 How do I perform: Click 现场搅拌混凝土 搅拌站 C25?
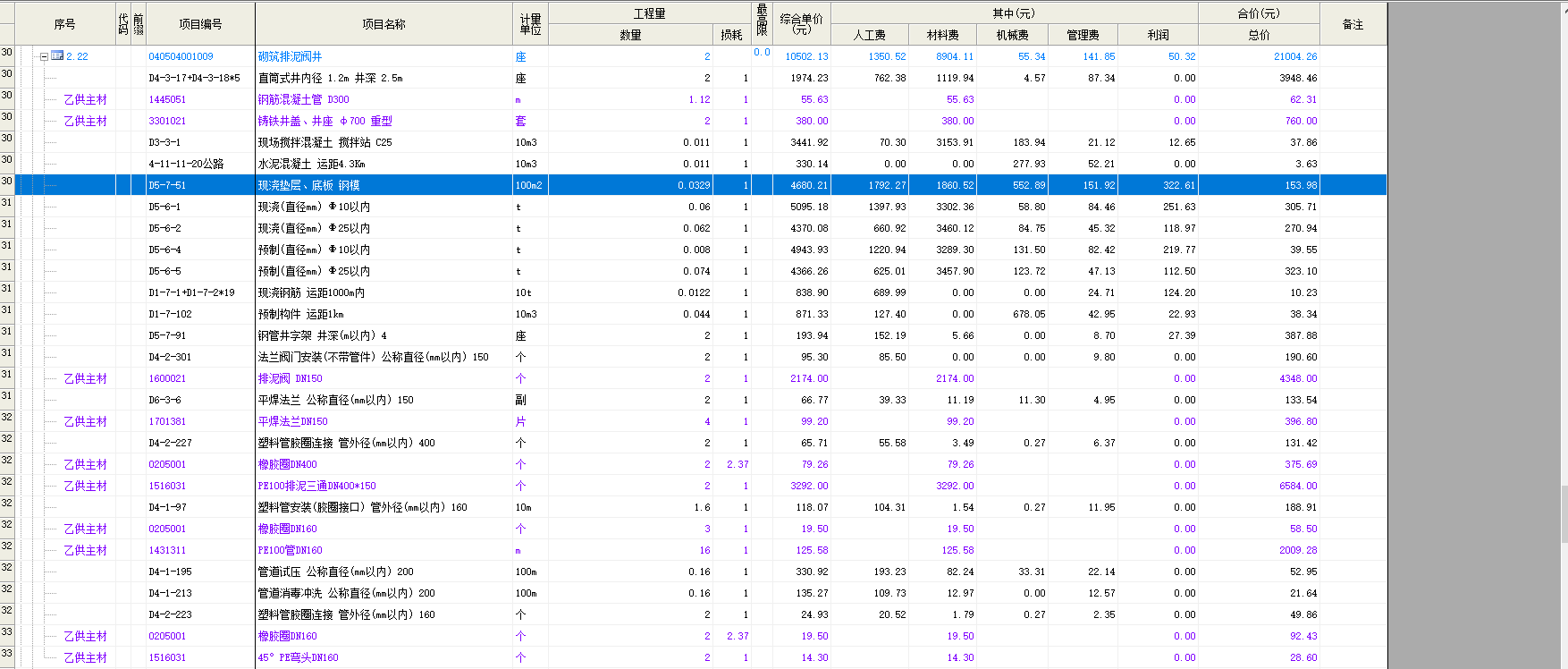tap(325, 142)
